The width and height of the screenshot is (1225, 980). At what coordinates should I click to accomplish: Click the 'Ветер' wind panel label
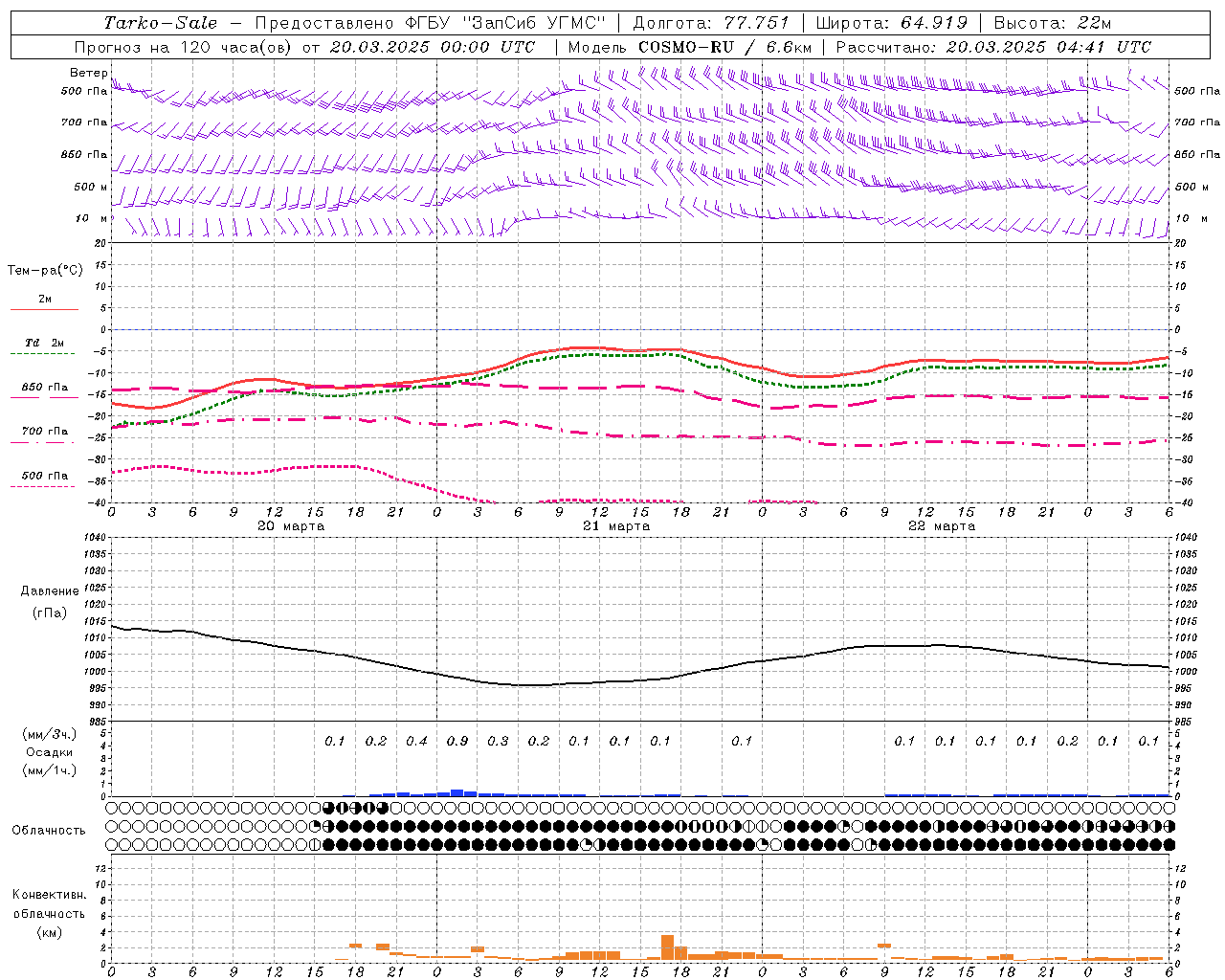pyautogui.click(x=88, y=73)
